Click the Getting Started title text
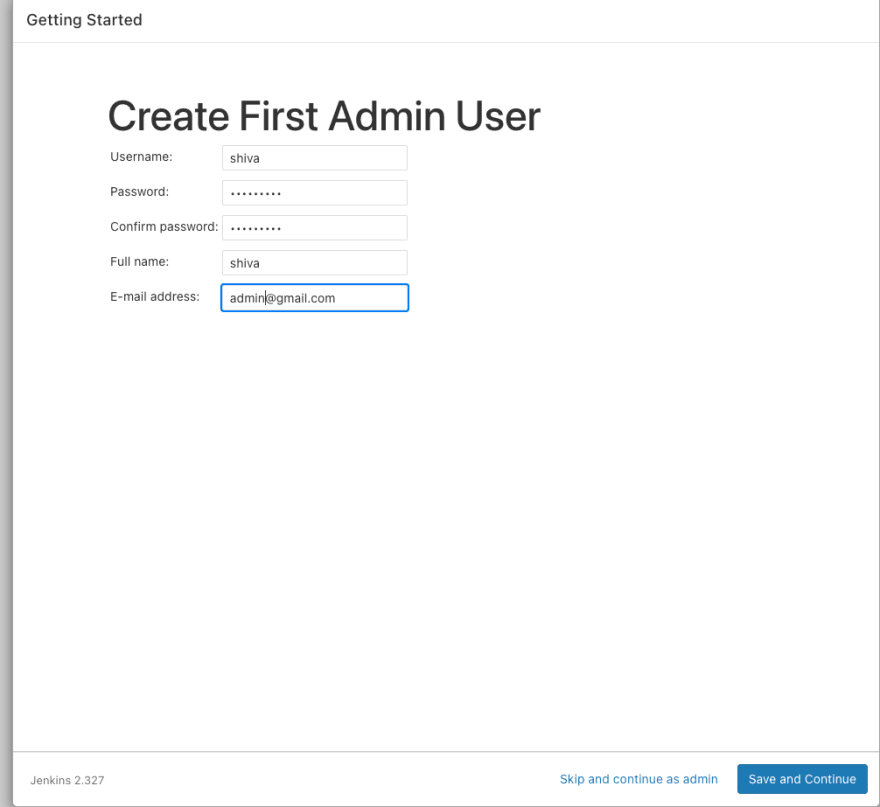The width and height of the screenshot is (880, 807). [84, 20]
